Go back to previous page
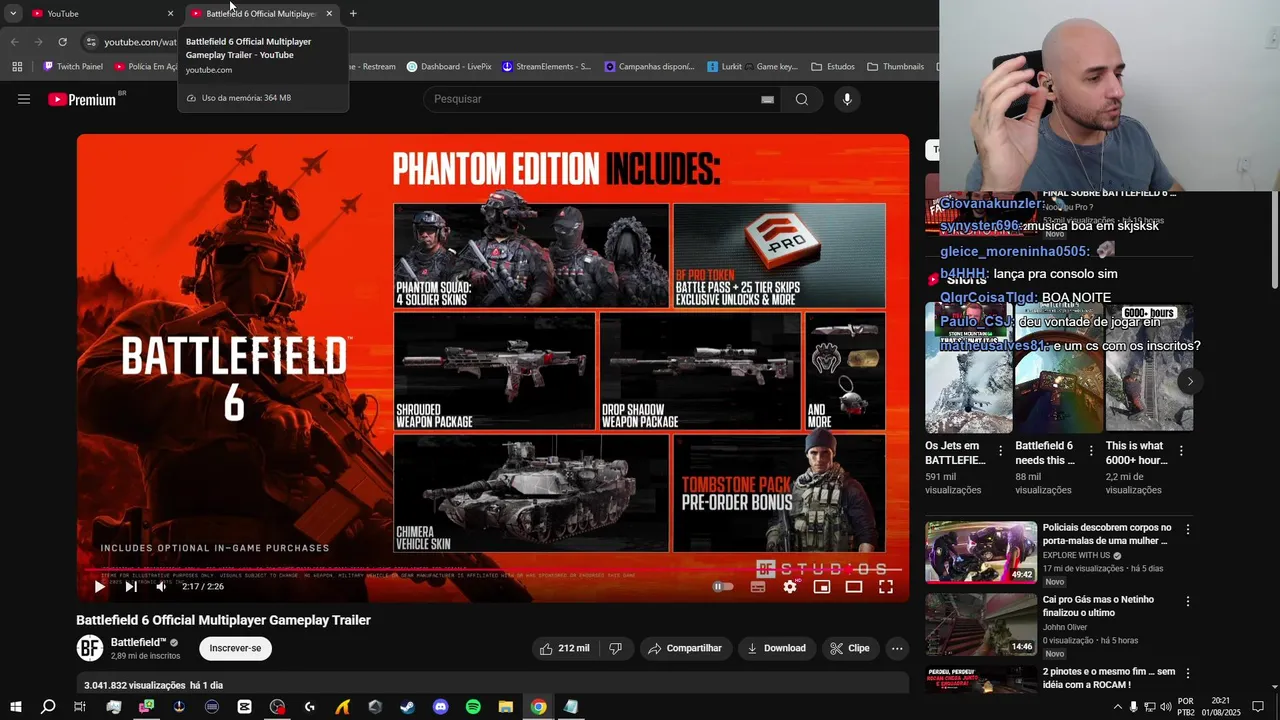This screenshot has height=720, width=1280. pos(14,42)
